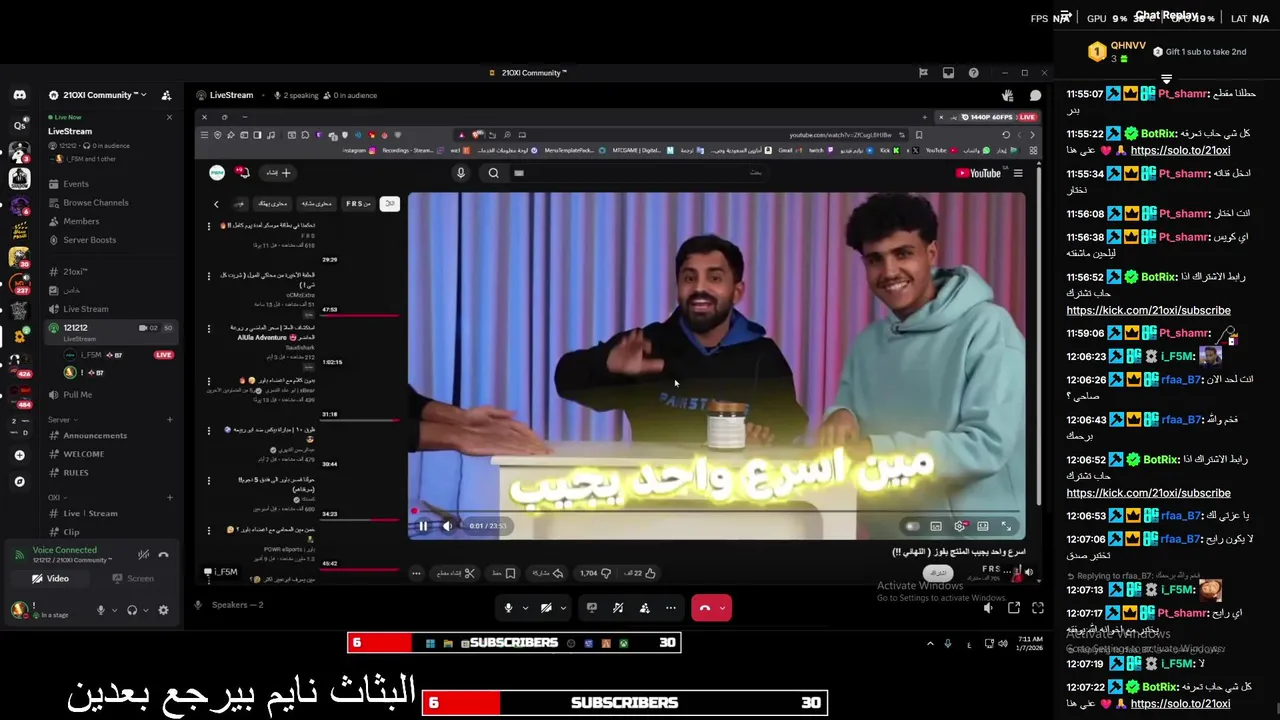Screen dimensions: 1280x720
Task: Toggle YouTube autoplay switch
Action: 912,526
